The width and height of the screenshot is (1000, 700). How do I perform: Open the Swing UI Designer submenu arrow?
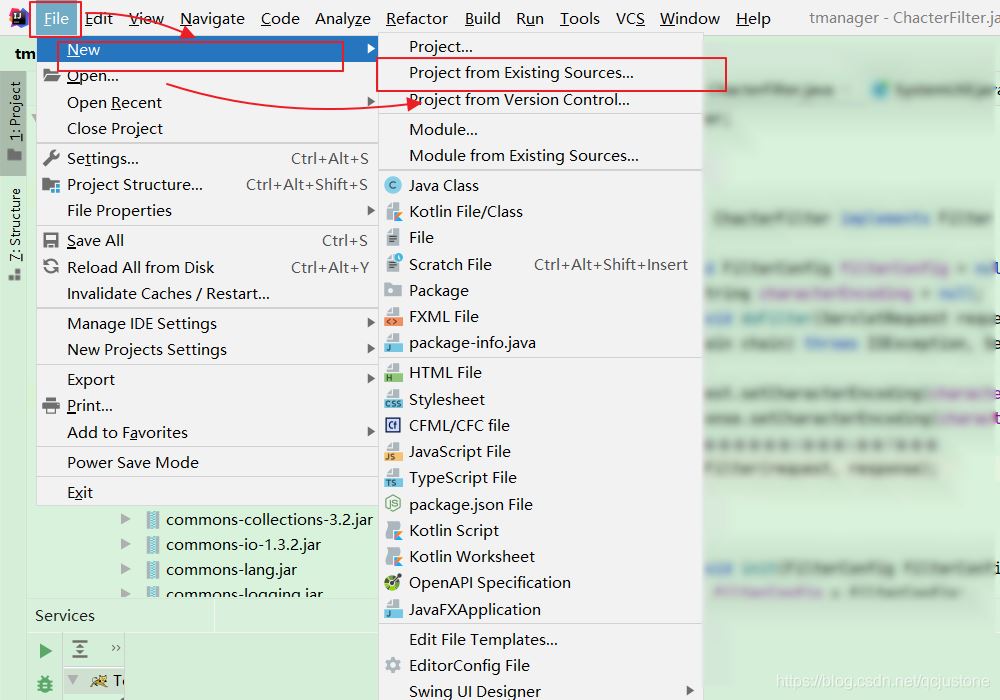click(689, 690)
